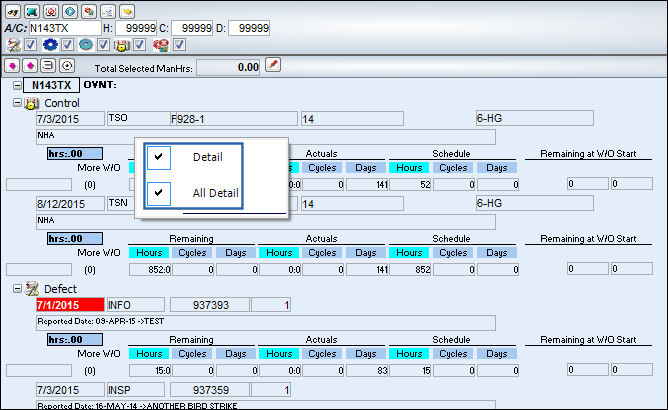The image size is (668, 410).
Task: Click the 937359 defect number field
Action: [x=210, y=390]
